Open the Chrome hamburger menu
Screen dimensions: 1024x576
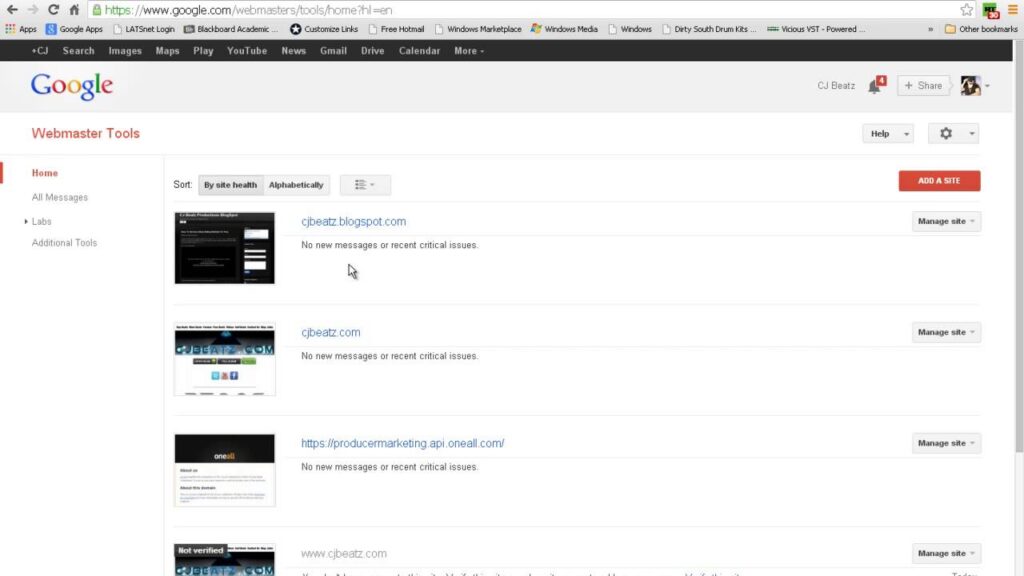1013,10
